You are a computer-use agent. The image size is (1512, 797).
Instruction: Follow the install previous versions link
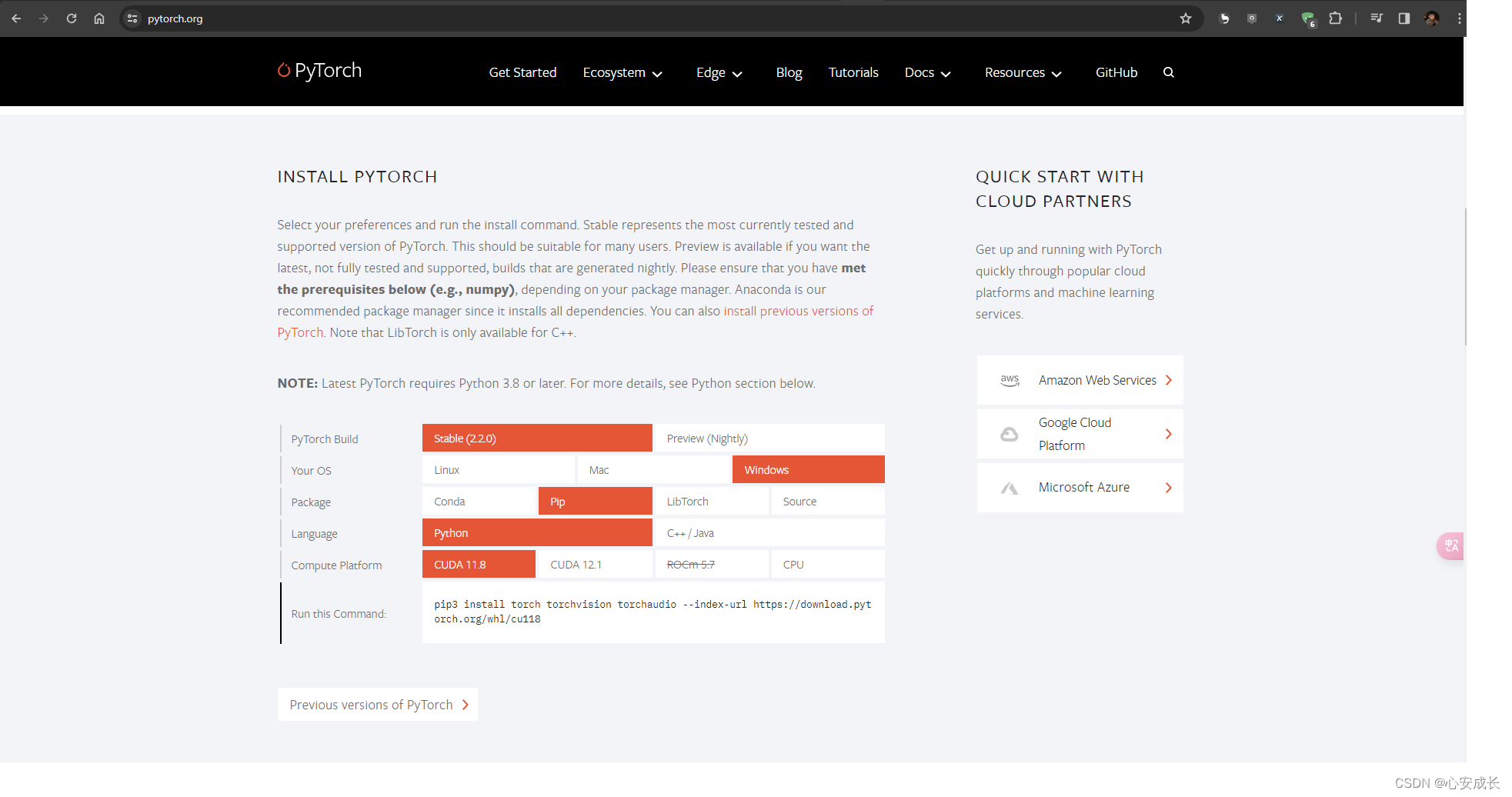click(798, 311)
